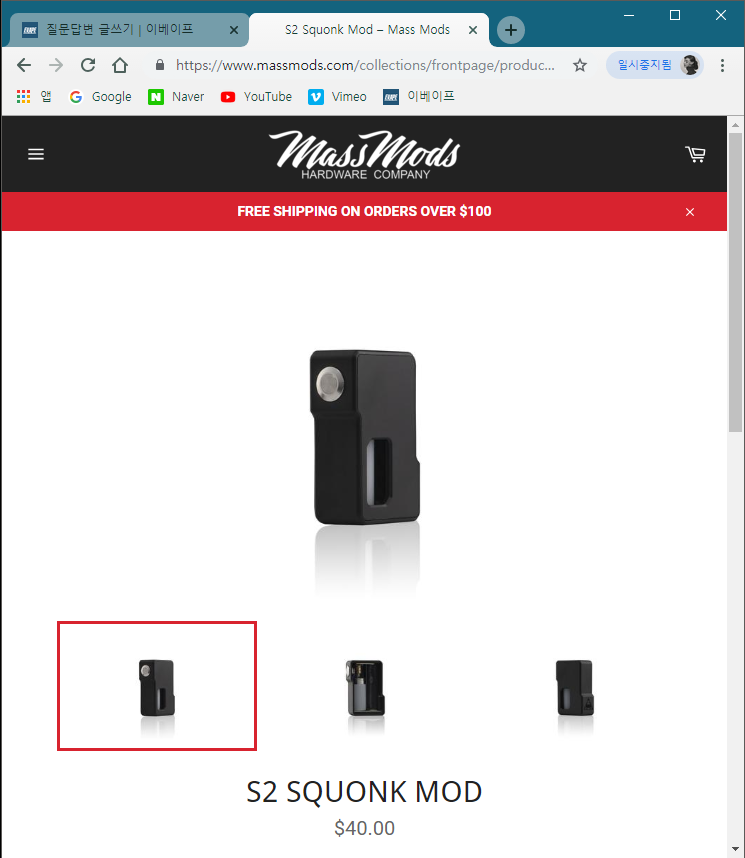Open the hamburger navigation menu

36,154
